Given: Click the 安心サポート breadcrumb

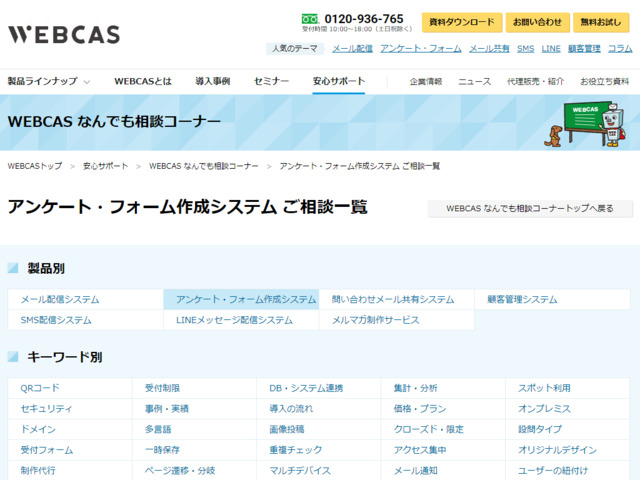Looking at the screenshot, I should [x=105, y=166].
